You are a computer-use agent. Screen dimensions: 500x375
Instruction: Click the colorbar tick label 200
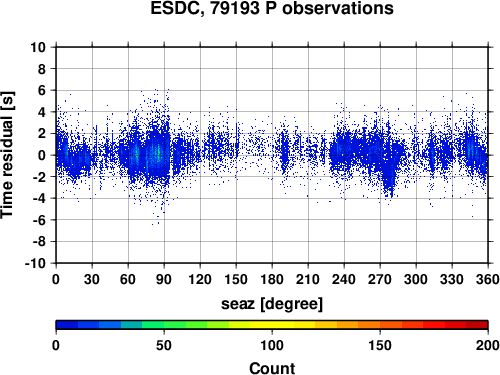click(x=488, y=345)
